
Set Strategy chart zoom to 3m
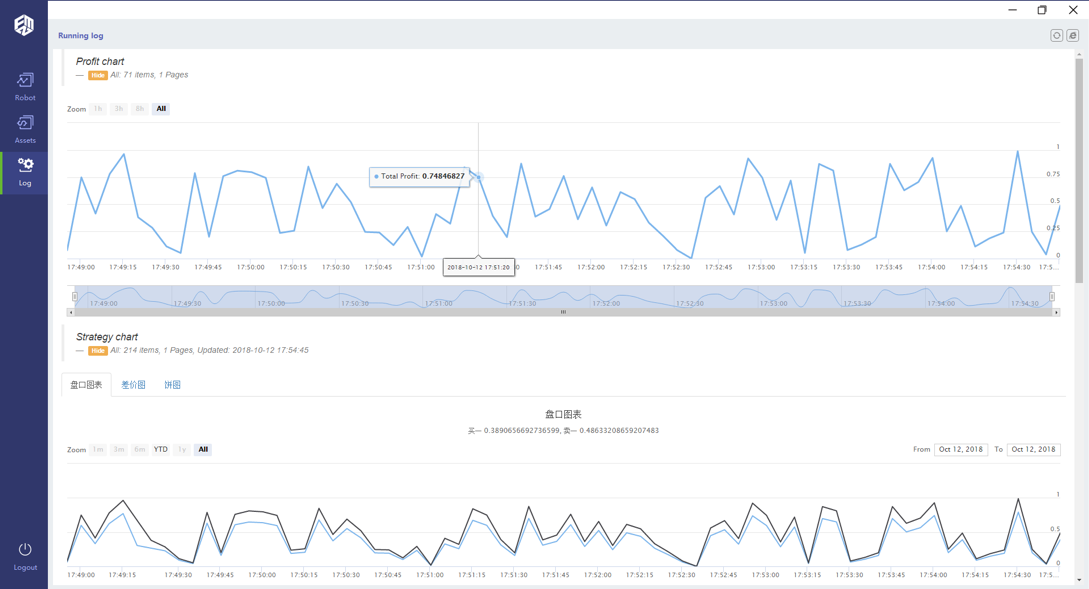(x=119, y=449)
